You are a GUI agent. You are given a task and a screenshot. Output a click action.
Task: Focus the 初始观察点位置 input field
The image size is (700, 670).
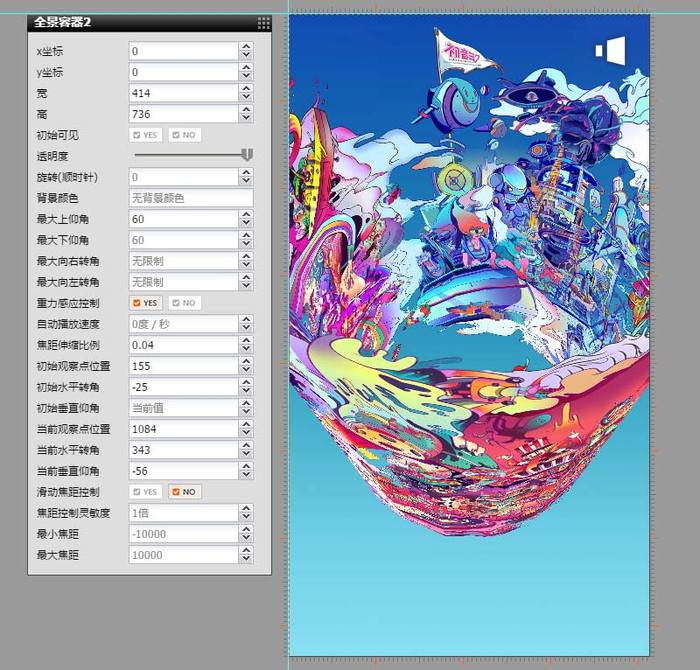(x=183, y=366)
